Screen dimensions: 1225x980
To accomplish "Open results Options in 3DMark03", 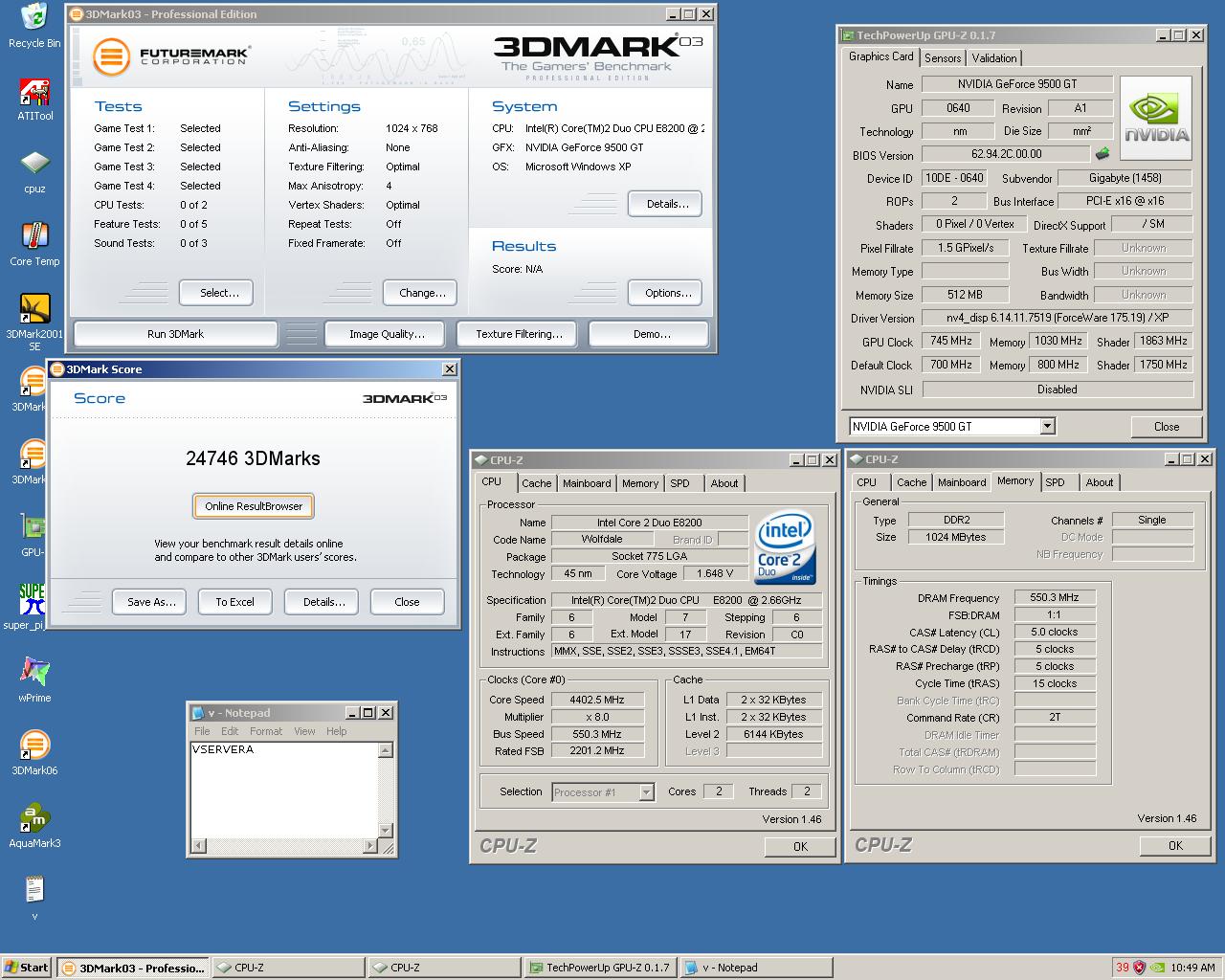I will pos(667,293).
